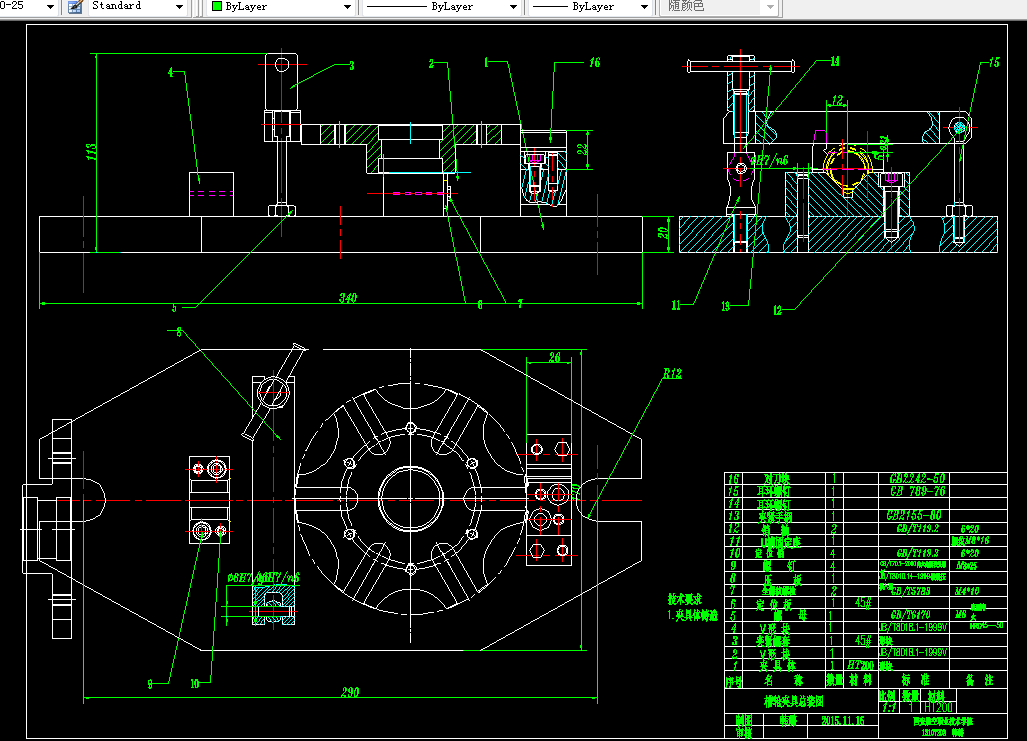This screenshot has width=1027, height=741.
Task: Select the center bore circle in top view
Action: (411, 500)
